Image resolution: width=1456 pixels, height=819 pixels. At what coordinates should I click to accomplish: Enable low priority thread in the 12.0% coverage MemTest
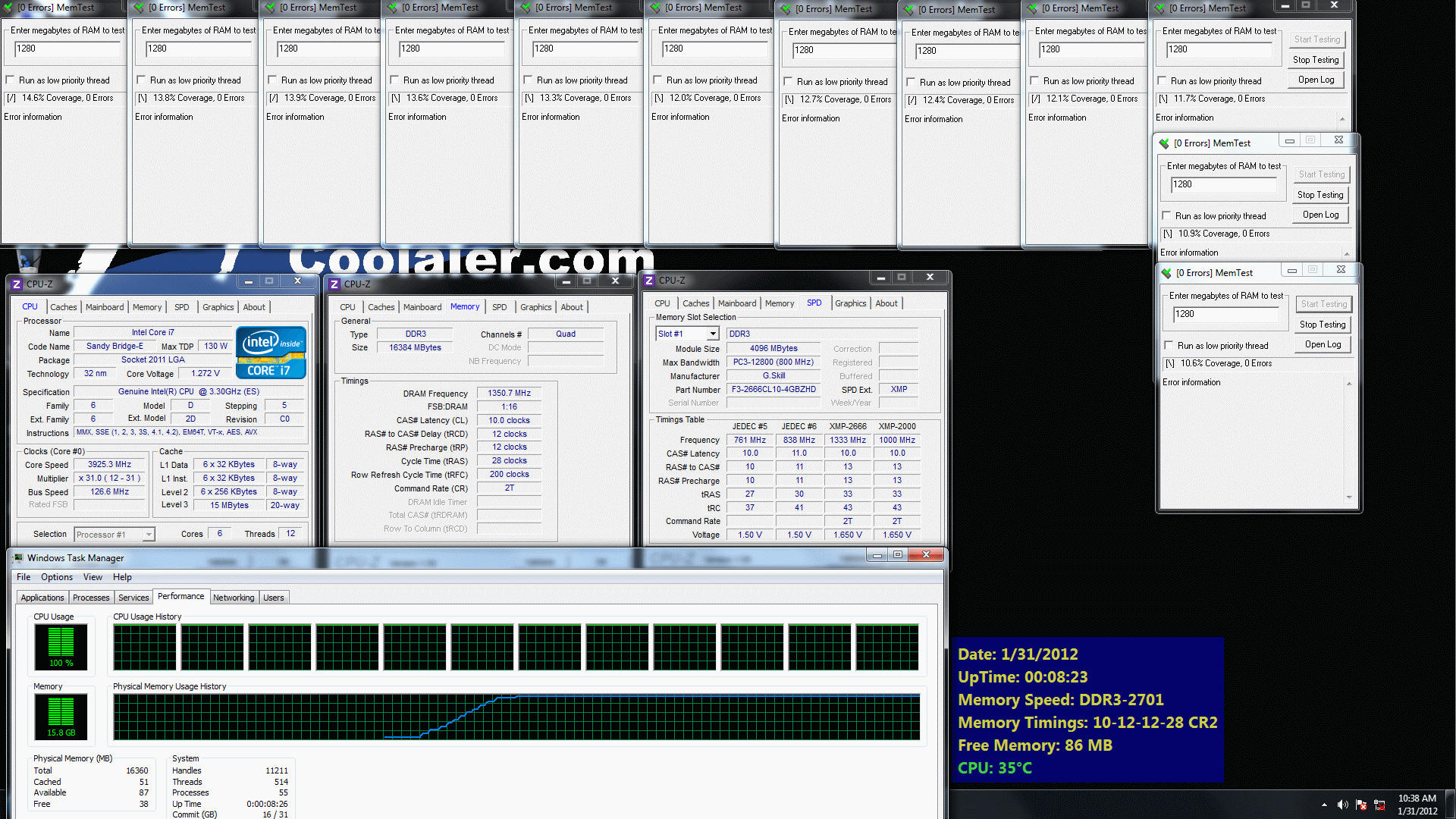(657, 80)
